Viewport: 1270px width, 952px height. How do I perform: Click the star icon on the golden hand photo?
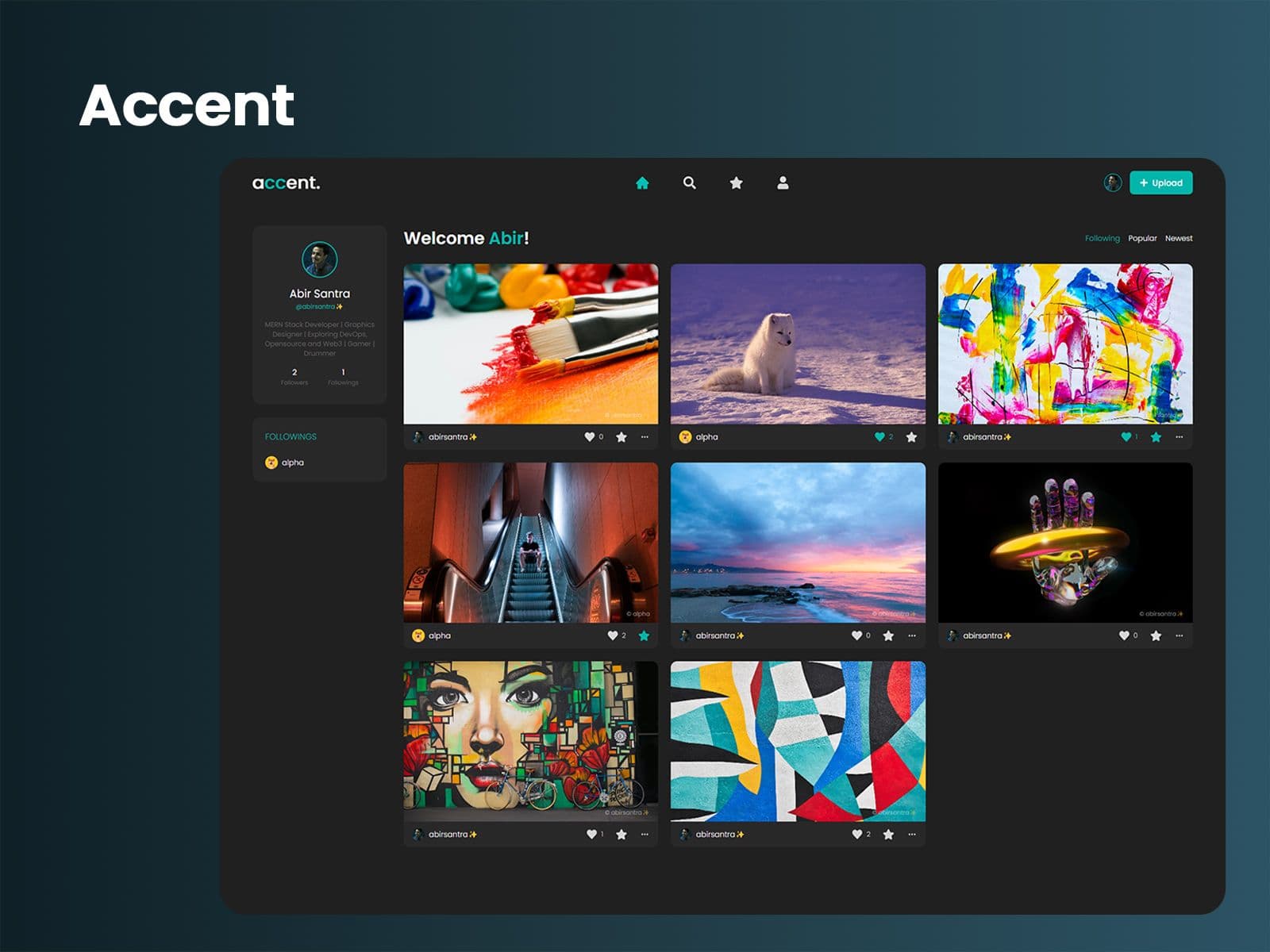point(1156,636)
